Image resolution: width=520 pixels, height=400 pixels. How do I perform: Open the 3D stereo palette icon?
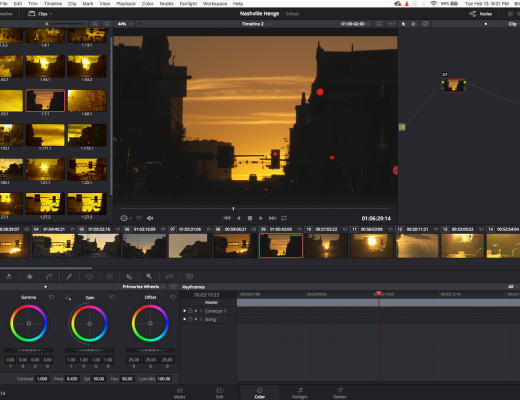pos(189,276)
